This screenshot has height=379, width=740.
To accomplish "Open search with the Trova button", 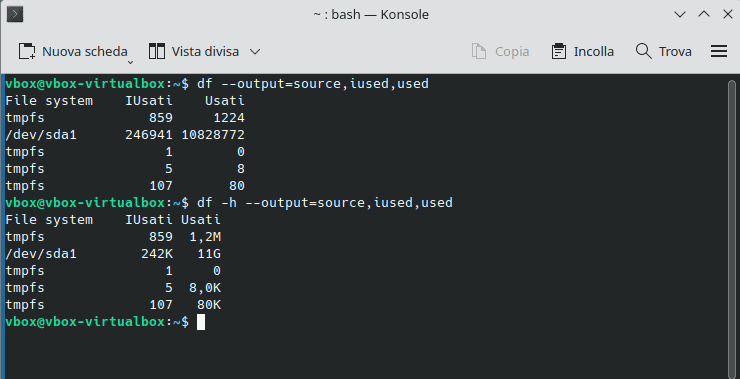I will 664,51.
